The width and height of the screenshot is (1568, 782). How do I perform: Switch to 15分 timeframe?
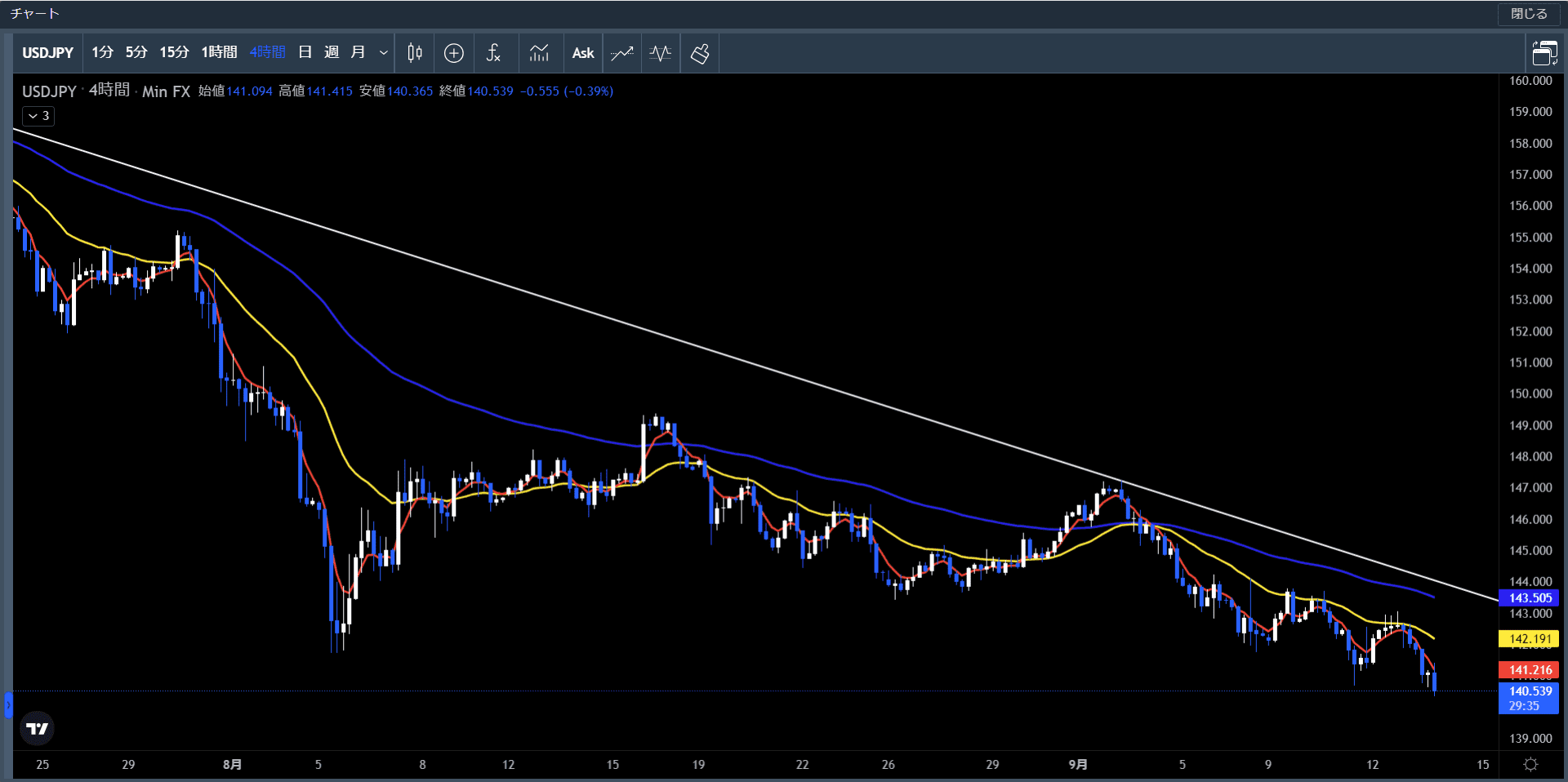pyautogui.click(x=174, y=52)
